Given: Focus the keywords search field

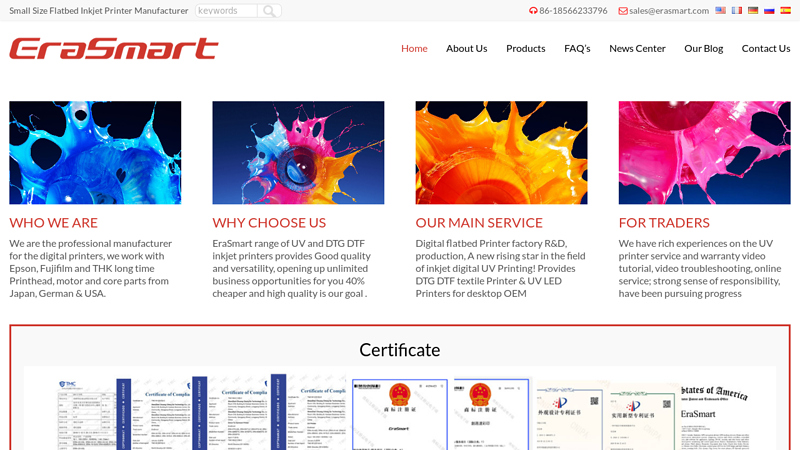Looking at the screenshot, I should click(227, 11).
